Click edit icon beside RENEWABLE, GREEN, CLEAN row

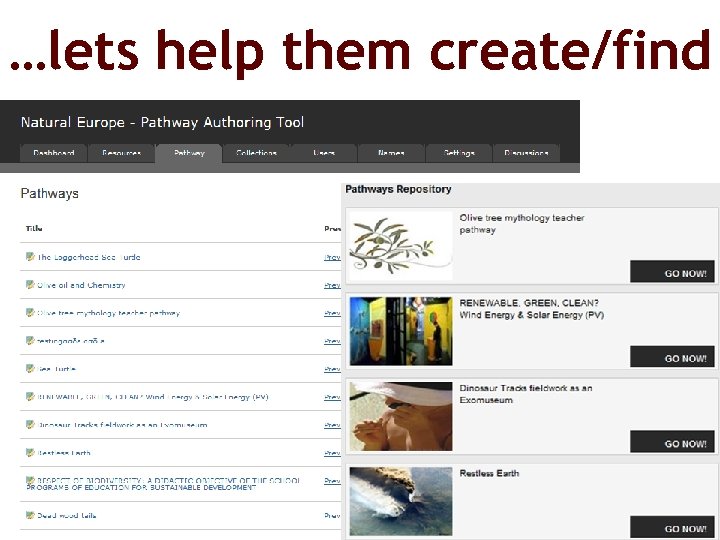point(30,396)
